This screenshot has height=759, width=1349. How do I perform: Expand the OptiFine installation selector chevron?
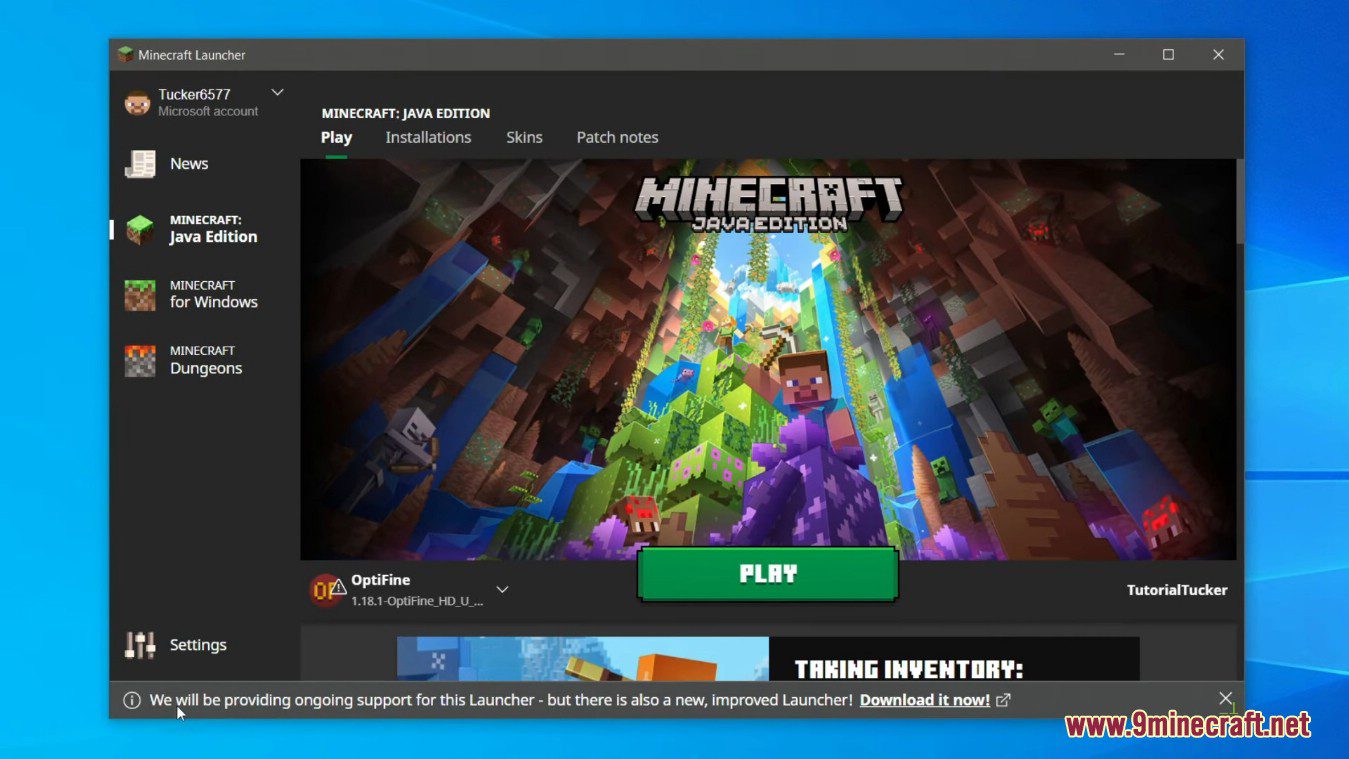pyautogui.click(x=502, y=589)
